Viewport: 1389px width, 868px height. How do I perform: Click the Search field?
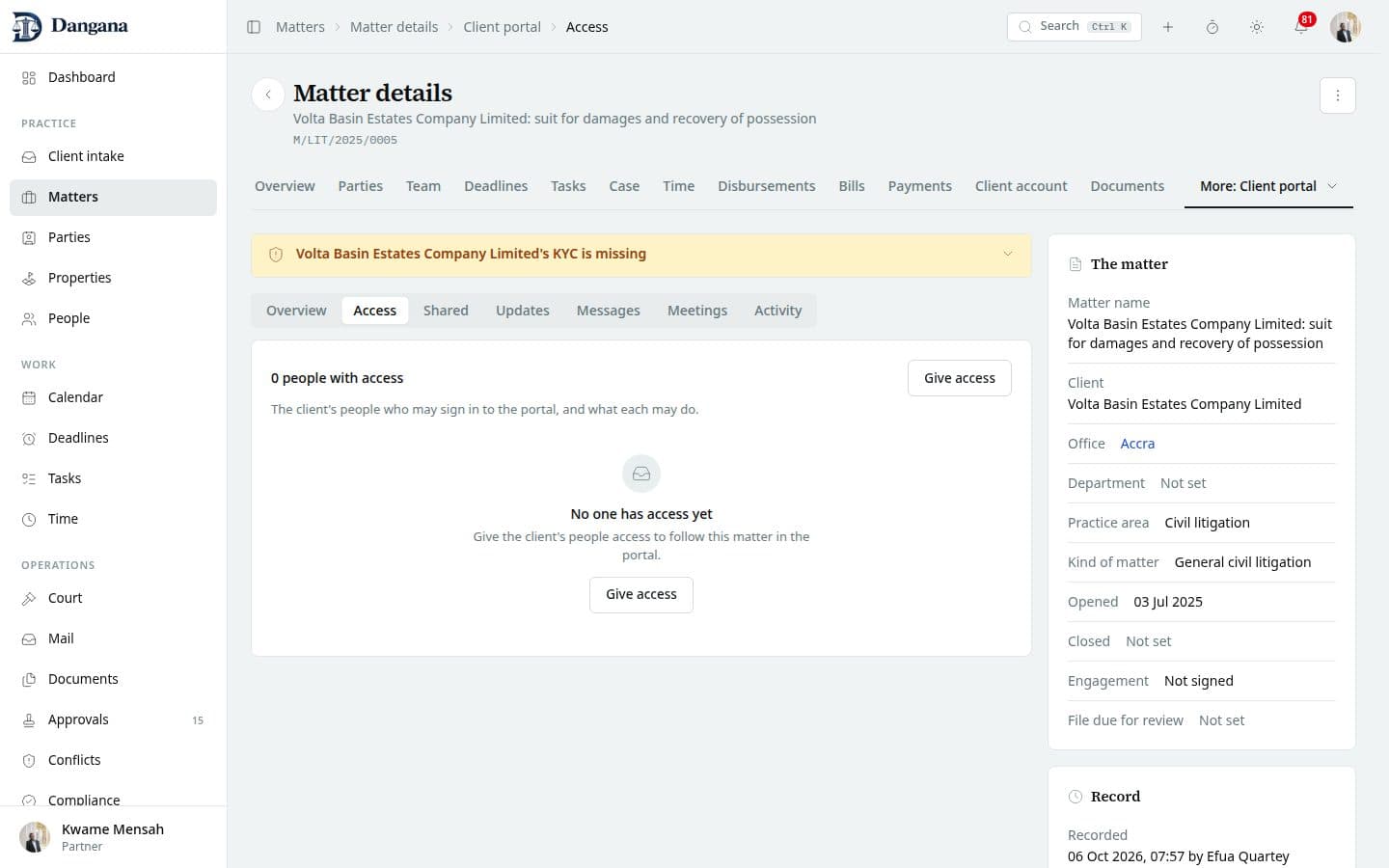click(1074, 27)
